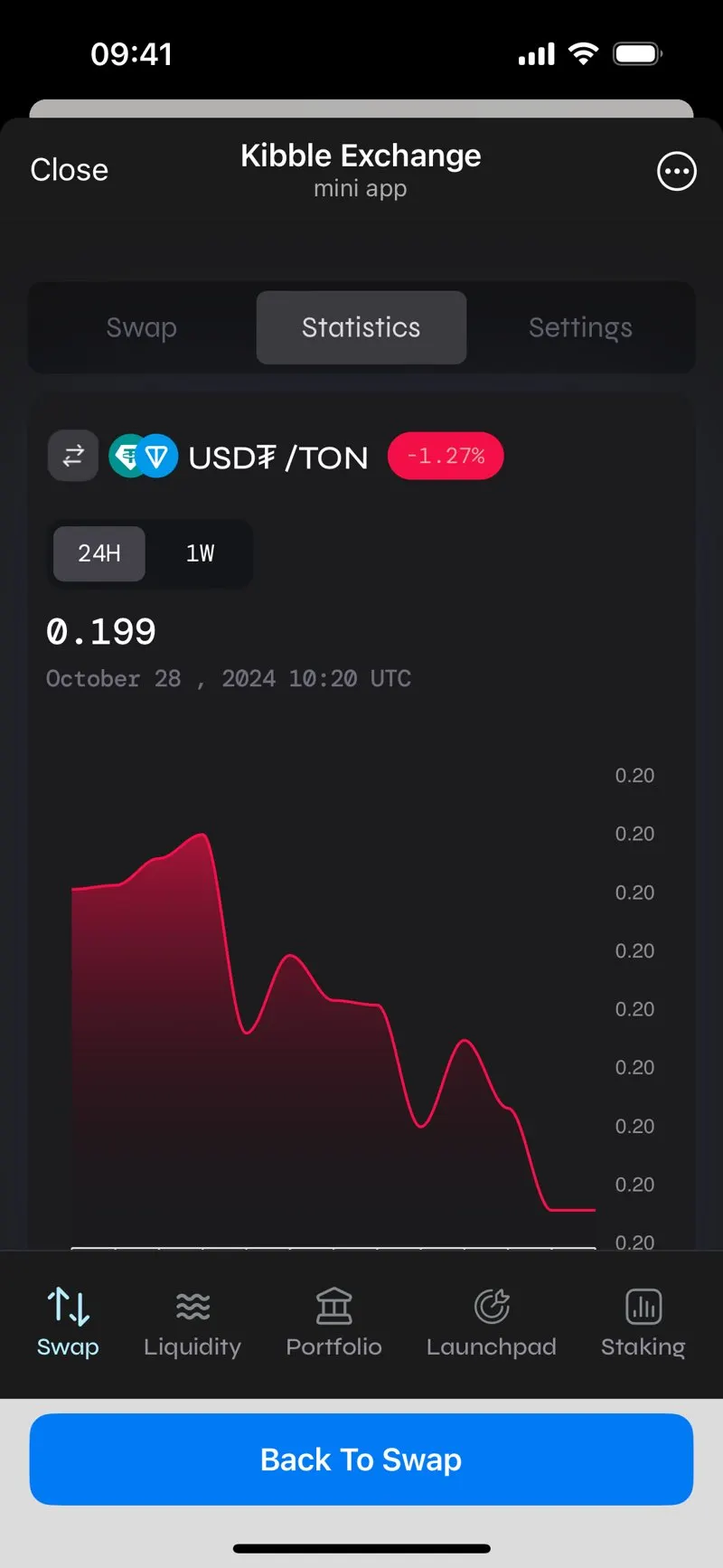Click the Back To Swap button

361,1459
